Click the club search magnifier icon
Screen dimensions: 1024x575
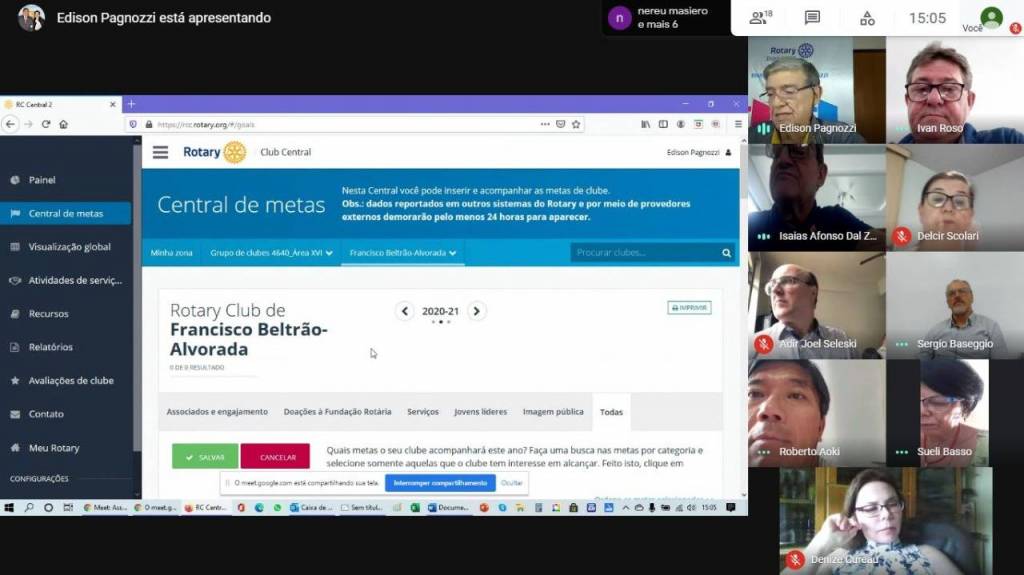(727, 253)
